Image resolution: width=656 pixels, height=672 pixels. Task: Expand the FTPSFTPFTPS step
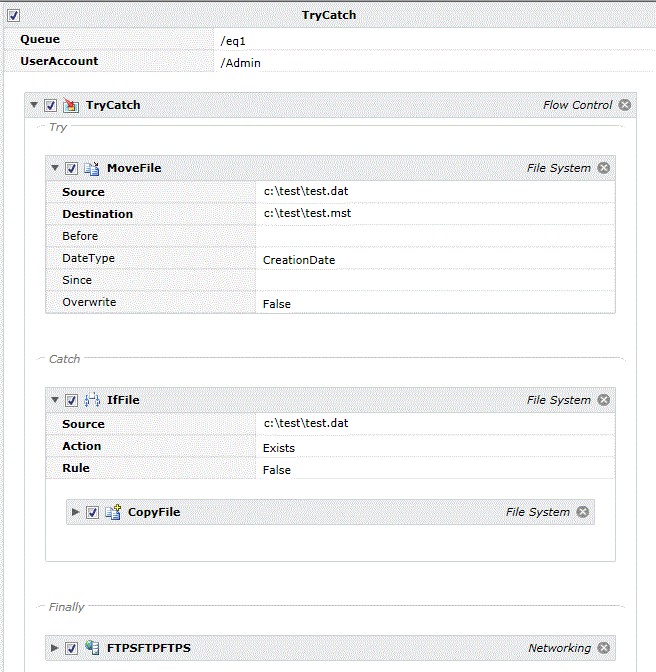pos(54,648)
